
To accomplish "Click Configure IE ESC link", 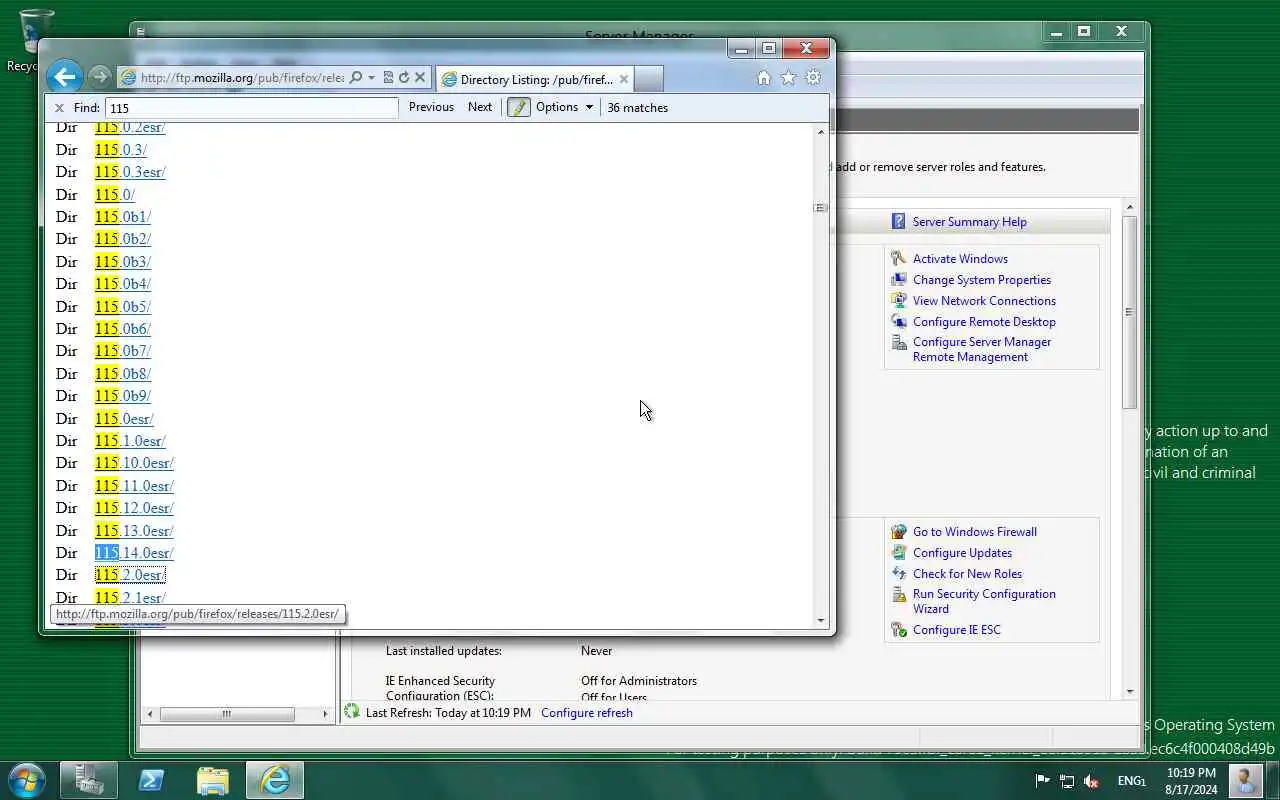I will tap(956, 630).
